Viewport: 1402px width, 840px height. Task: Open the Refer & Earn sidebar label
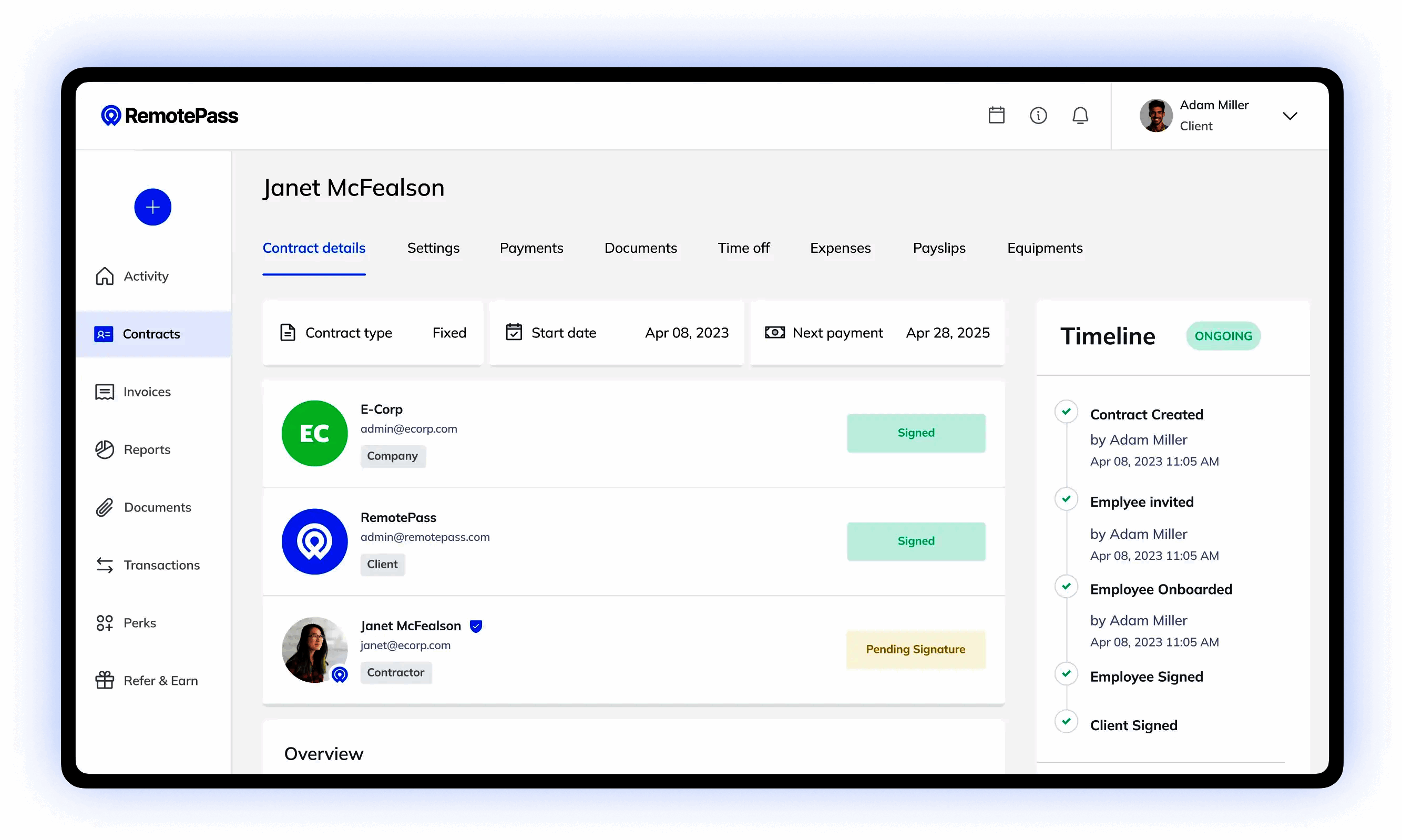click(161, 681)
